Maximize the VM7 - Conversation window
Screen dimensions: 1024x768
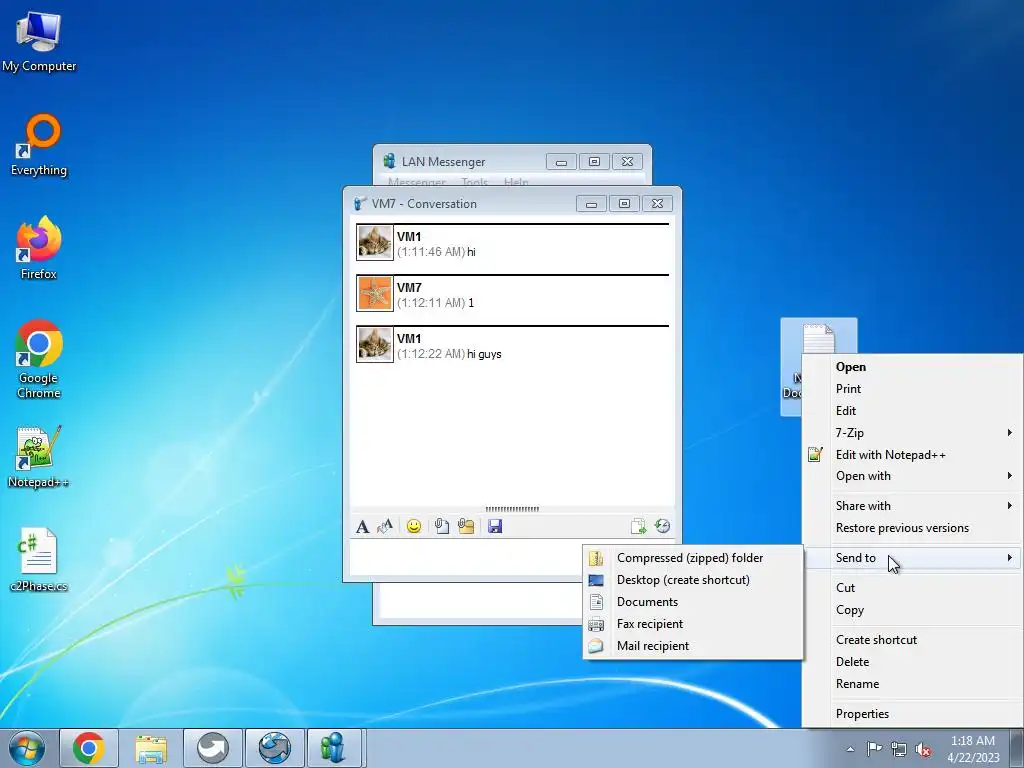click(x=624, y=204)
